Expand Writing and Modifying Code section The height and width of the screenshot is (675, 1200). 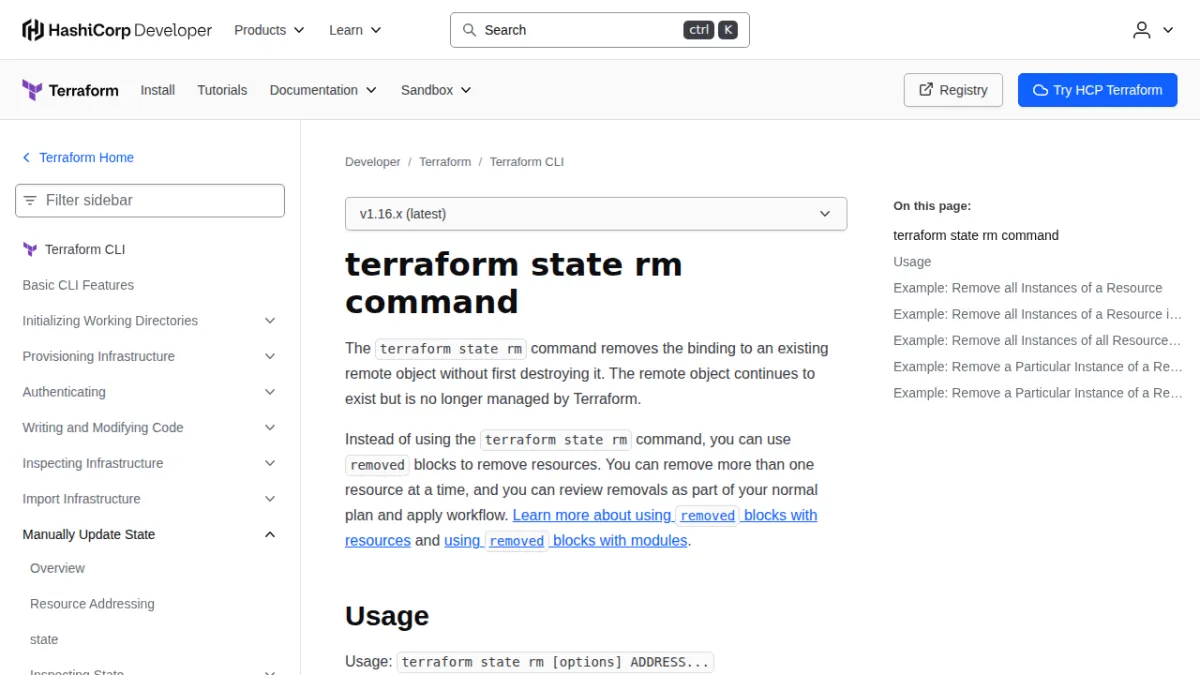pos(150,428)
